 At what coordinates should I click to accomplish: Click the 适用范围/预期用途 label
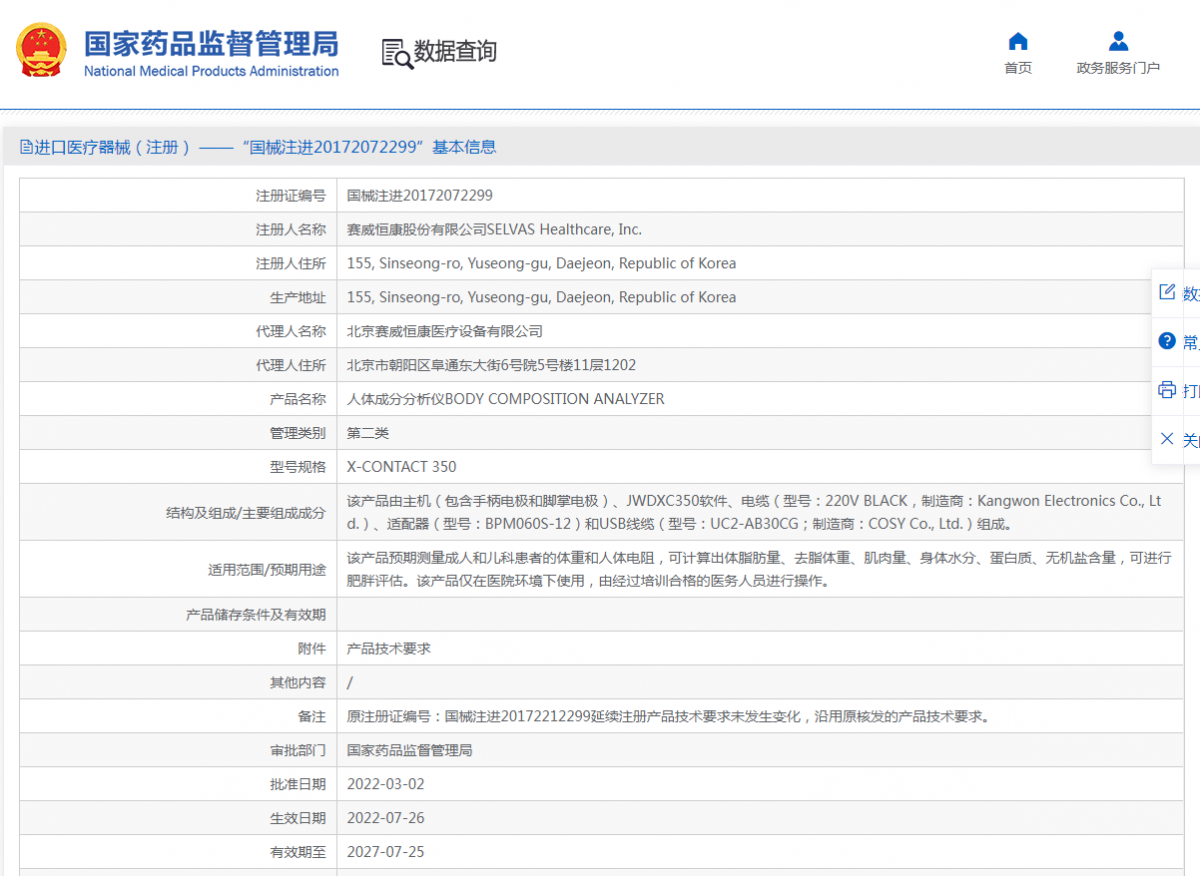coord(267,570)
